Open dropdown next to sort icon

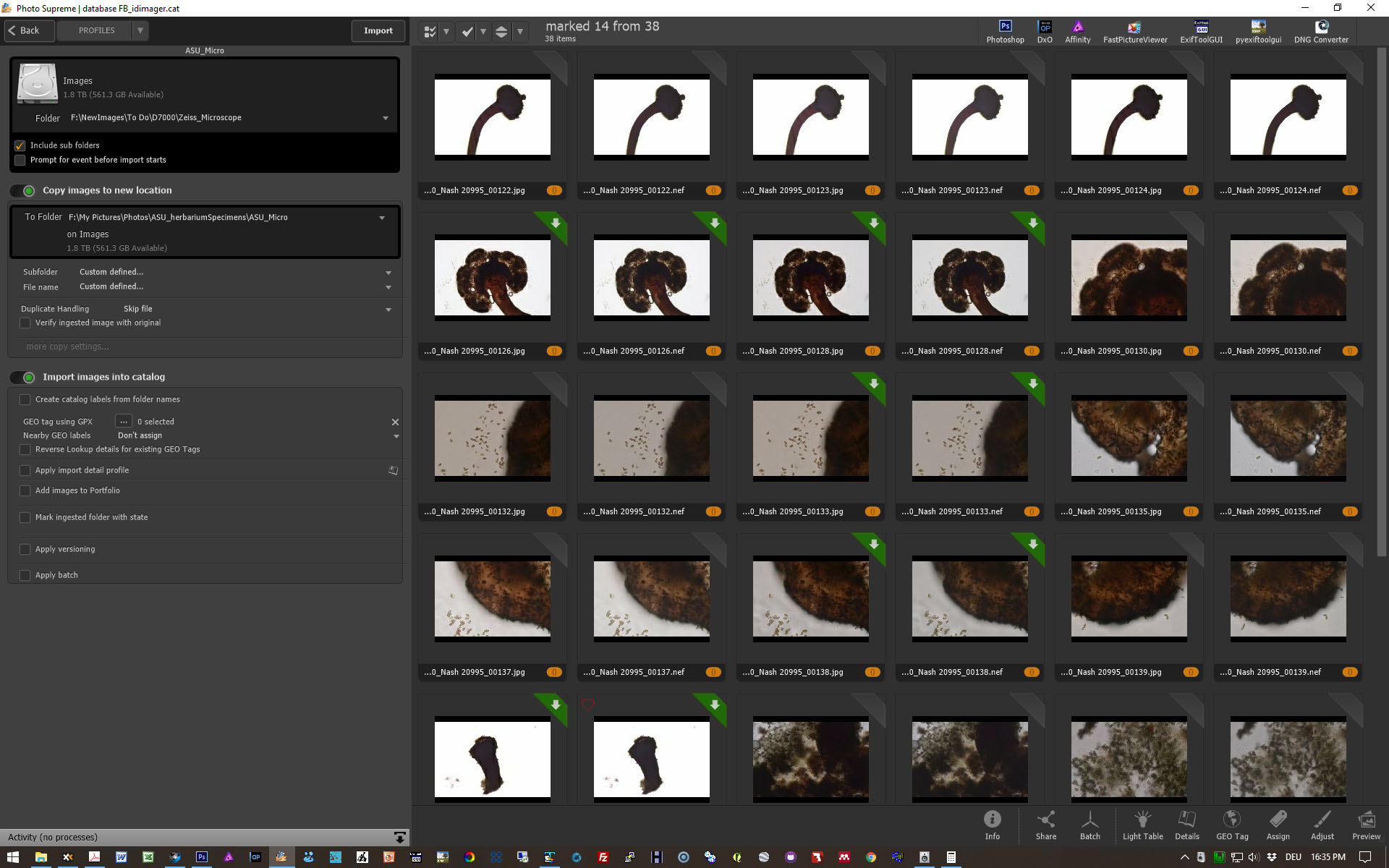519,31
